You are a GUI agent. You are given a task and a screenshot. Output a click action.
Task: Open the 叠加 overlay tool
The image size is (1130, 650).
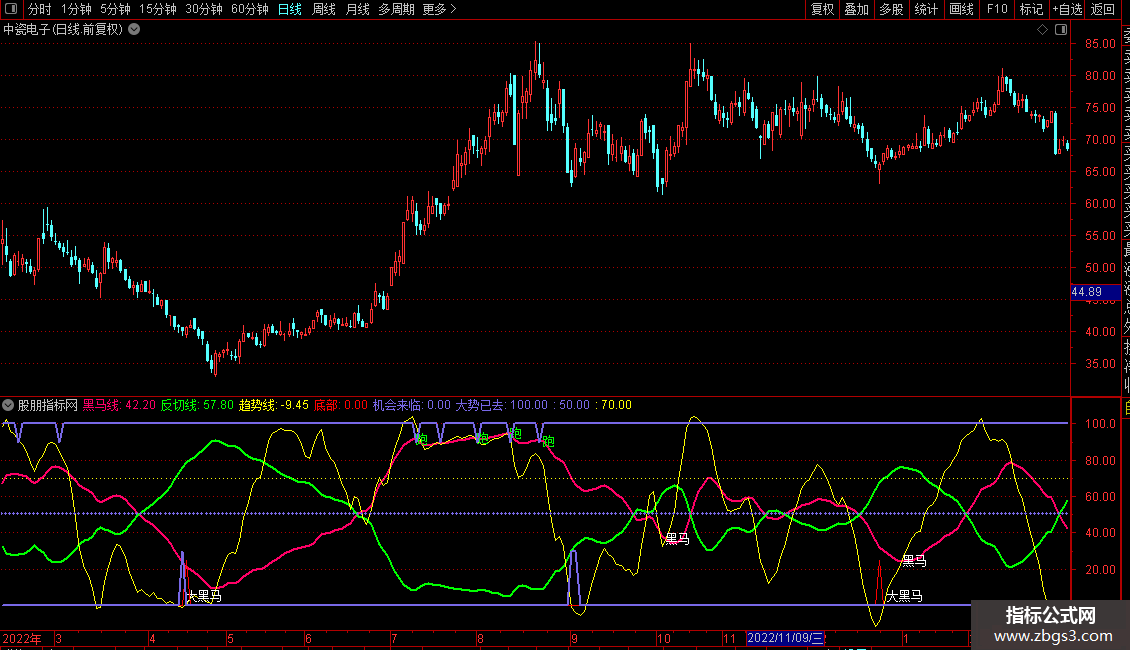(x=856, y=9)
